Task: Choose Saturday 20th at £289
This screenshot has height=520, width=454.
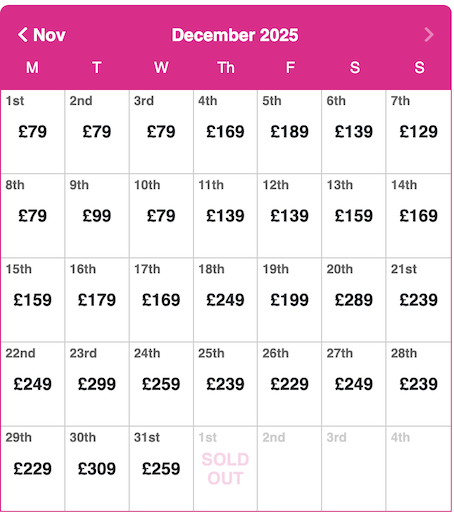Action: [354, 300]
